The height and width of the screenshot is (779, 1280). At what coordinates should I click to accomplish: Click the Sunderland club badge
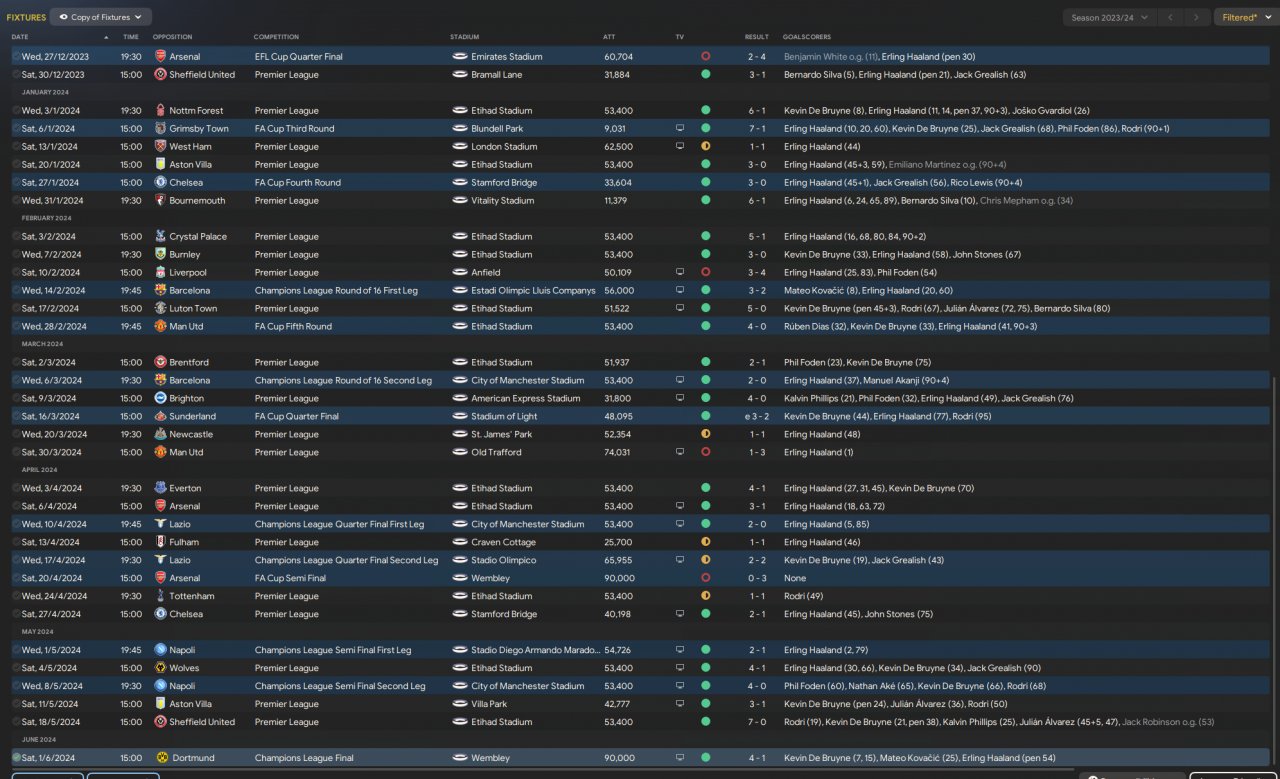pyautogui.click(x=160, y=417)
